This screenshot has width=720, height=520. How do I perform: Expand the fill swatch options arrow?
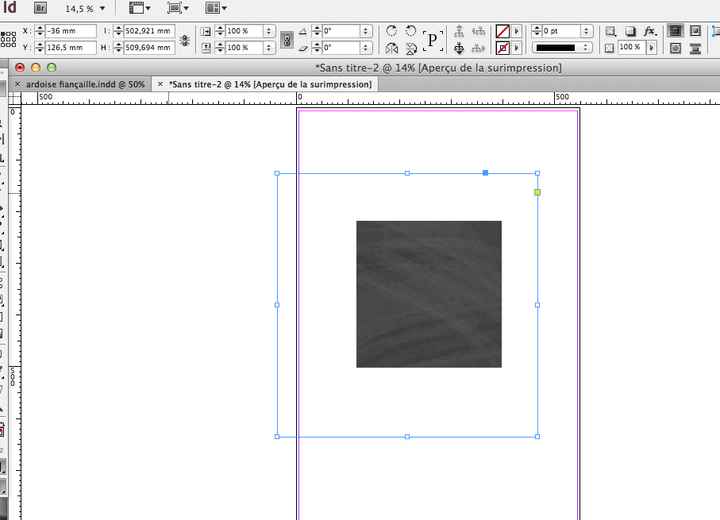click(517, 31)
